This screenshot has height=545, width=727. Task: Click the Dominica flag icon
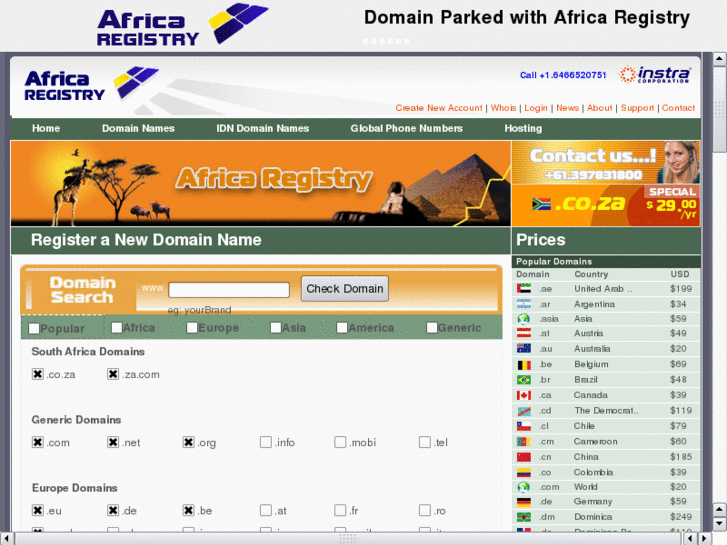524,517
